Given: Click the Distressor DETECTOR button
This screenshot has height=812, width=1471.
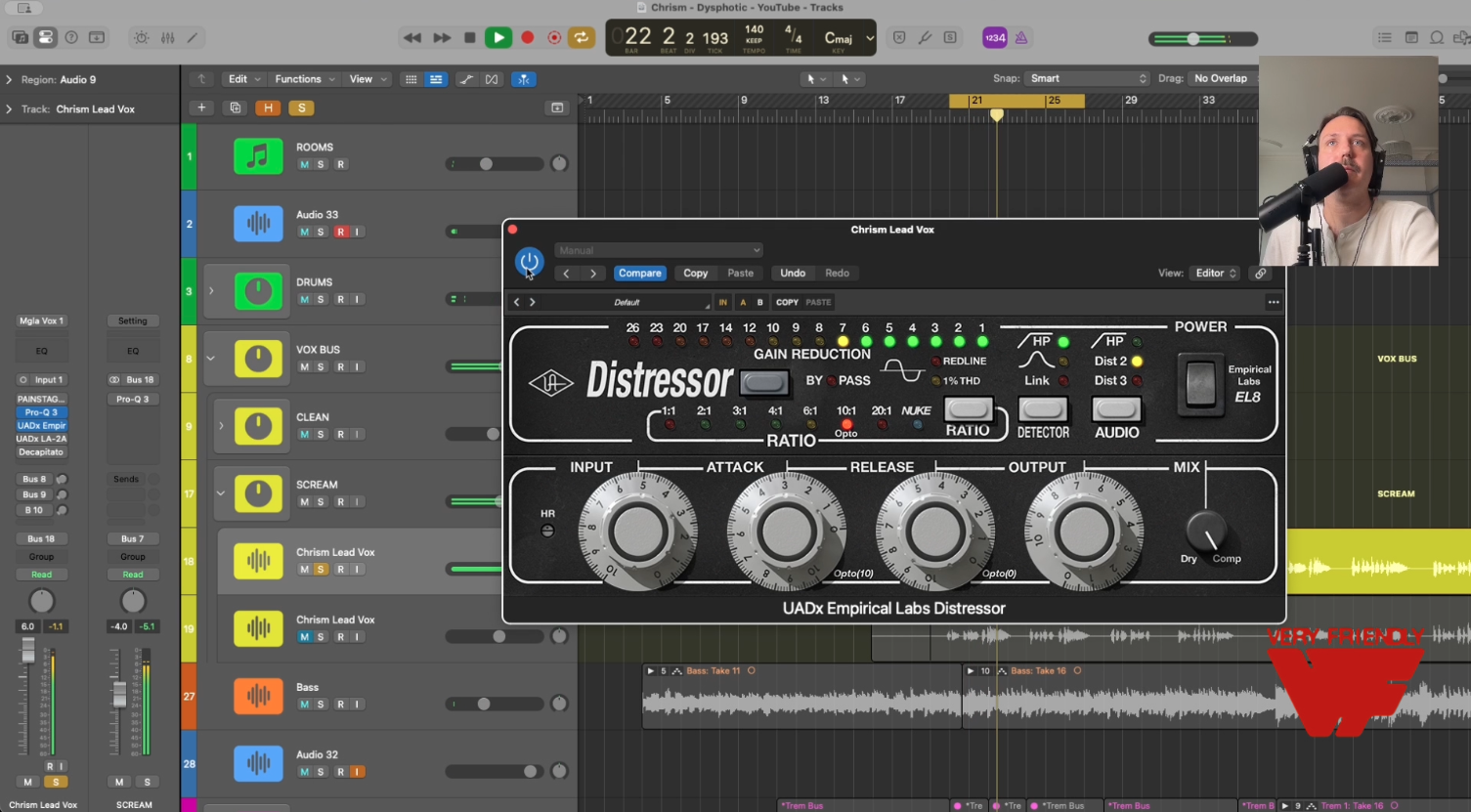Looking at the screenshot, I should [x=1043, y=408].
